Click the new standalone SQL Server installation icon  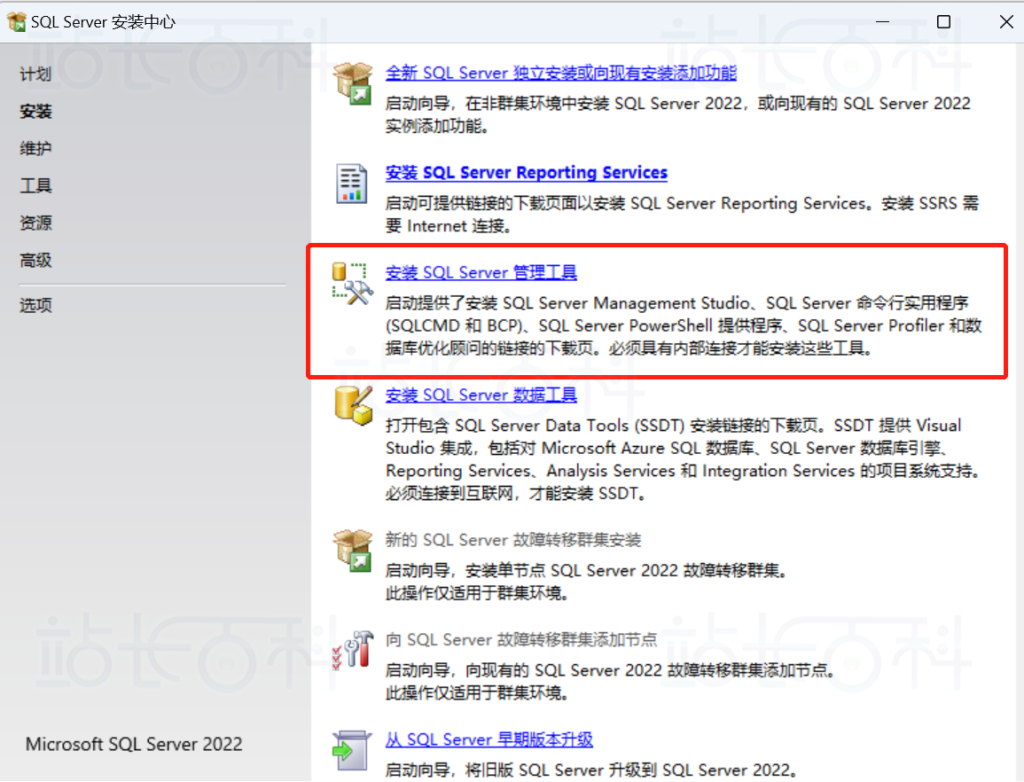point(353,84)
